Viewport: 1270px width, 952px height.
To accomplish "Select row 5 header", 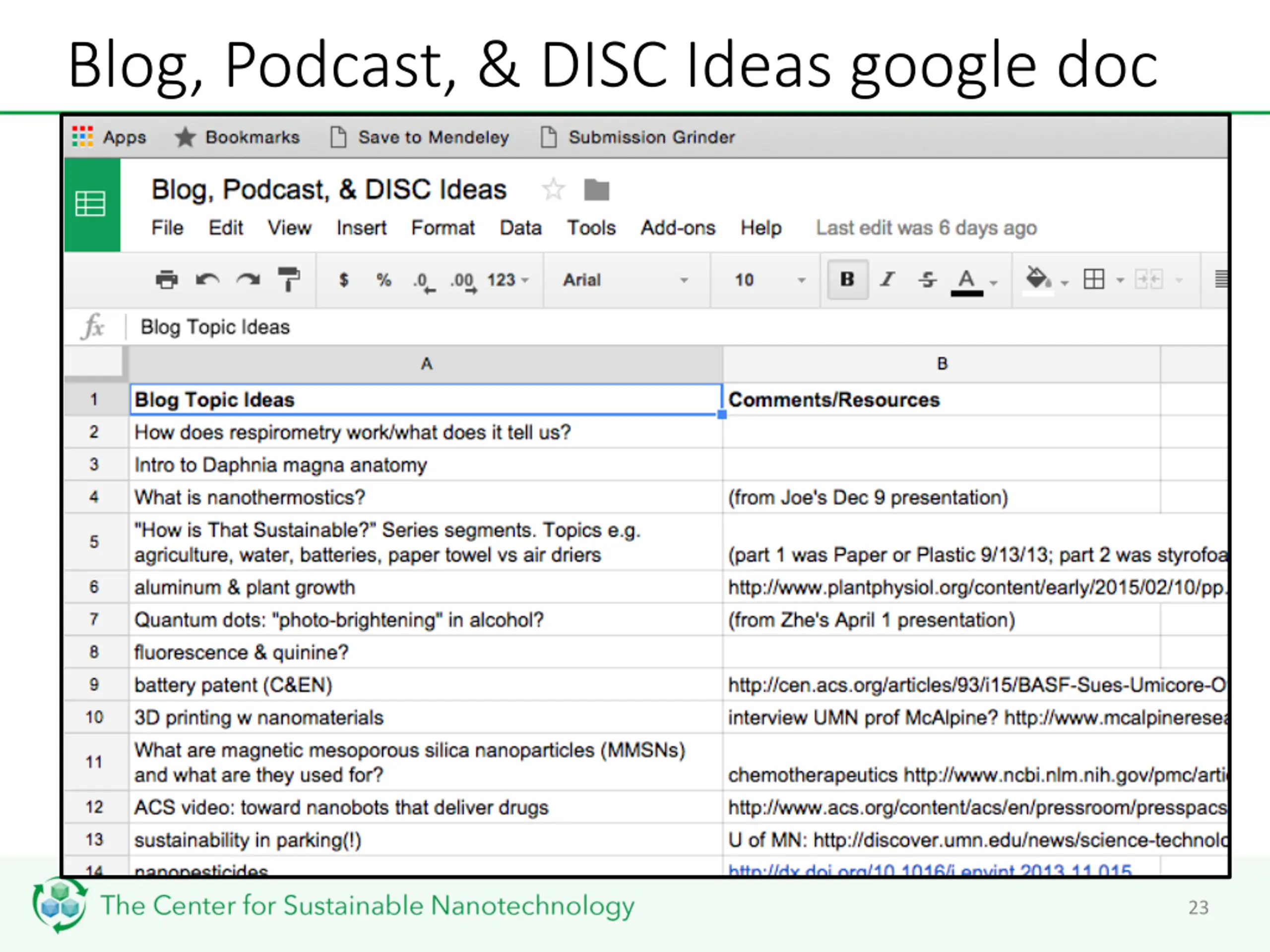I will pyautogui.click(x=95, y=542).
